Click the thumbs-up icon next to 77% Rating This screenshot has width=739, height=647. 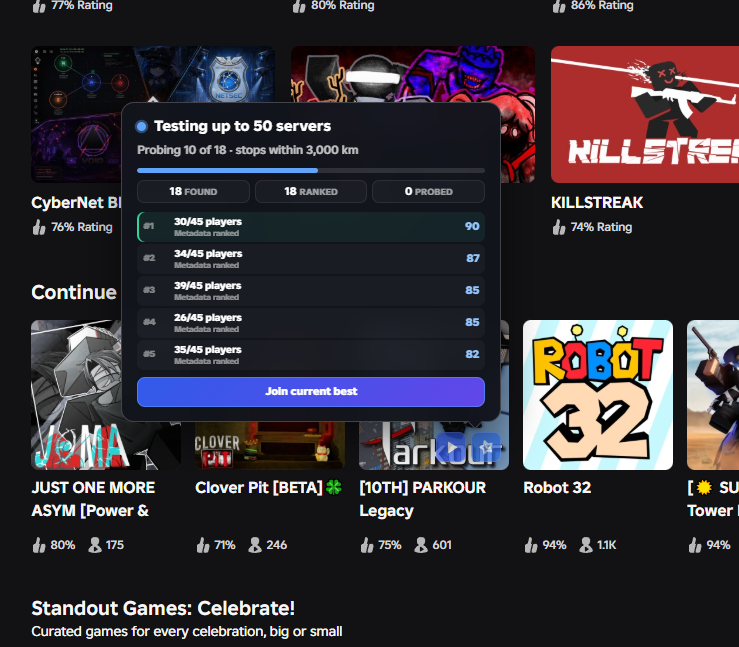tap(39, 6)
